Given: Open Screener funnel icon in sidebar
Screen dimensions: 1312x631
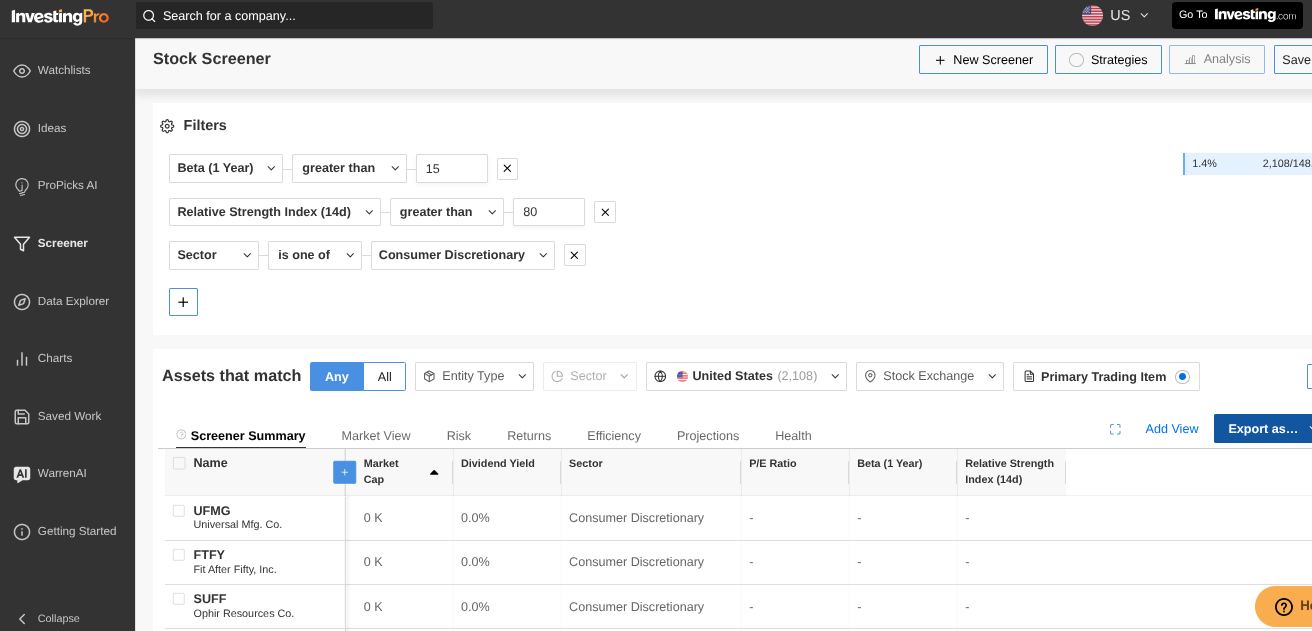Looking at the screenshot, I should point(21,243).
